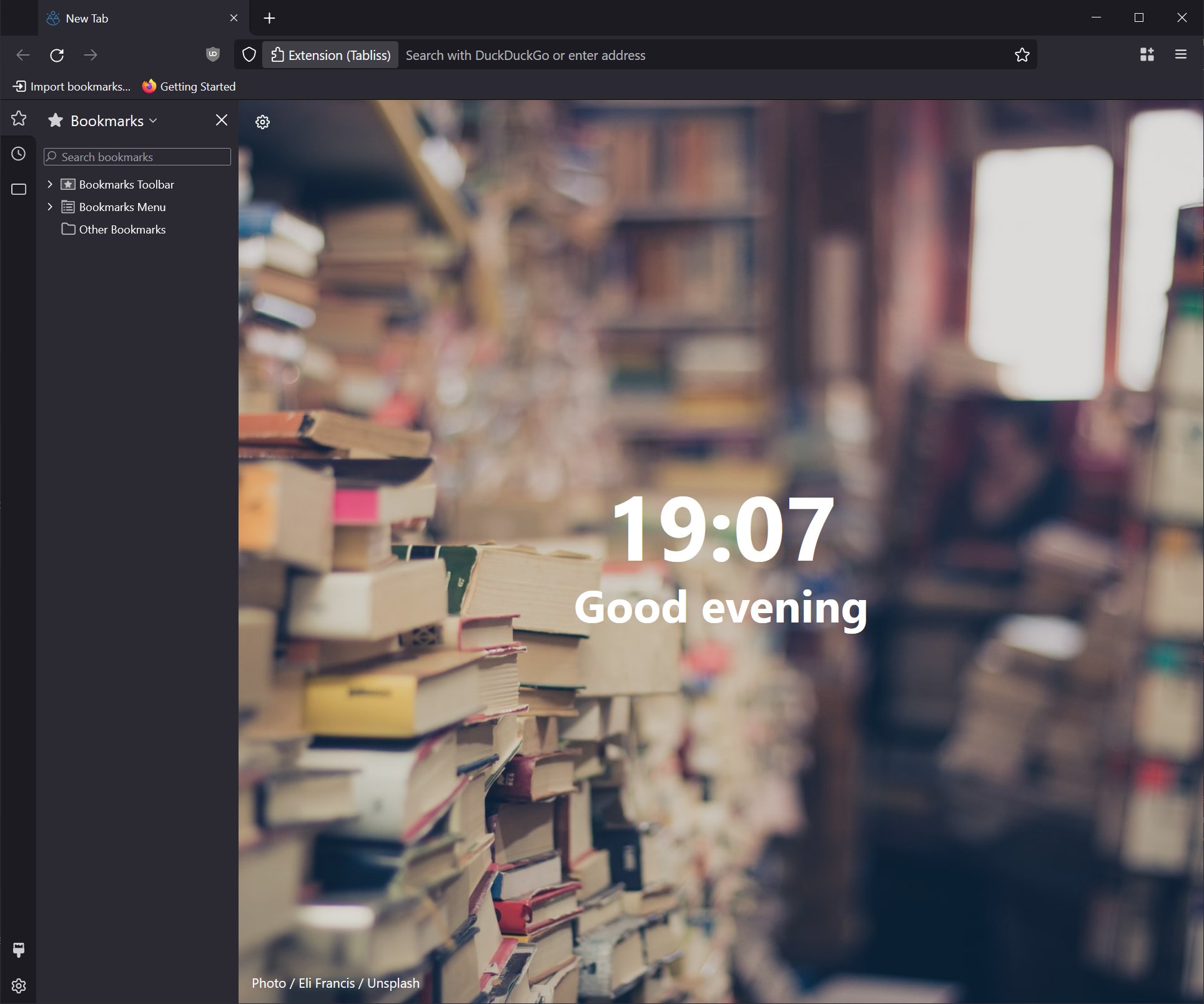Select the Other Bookmarks folder

tap(122, 229)
